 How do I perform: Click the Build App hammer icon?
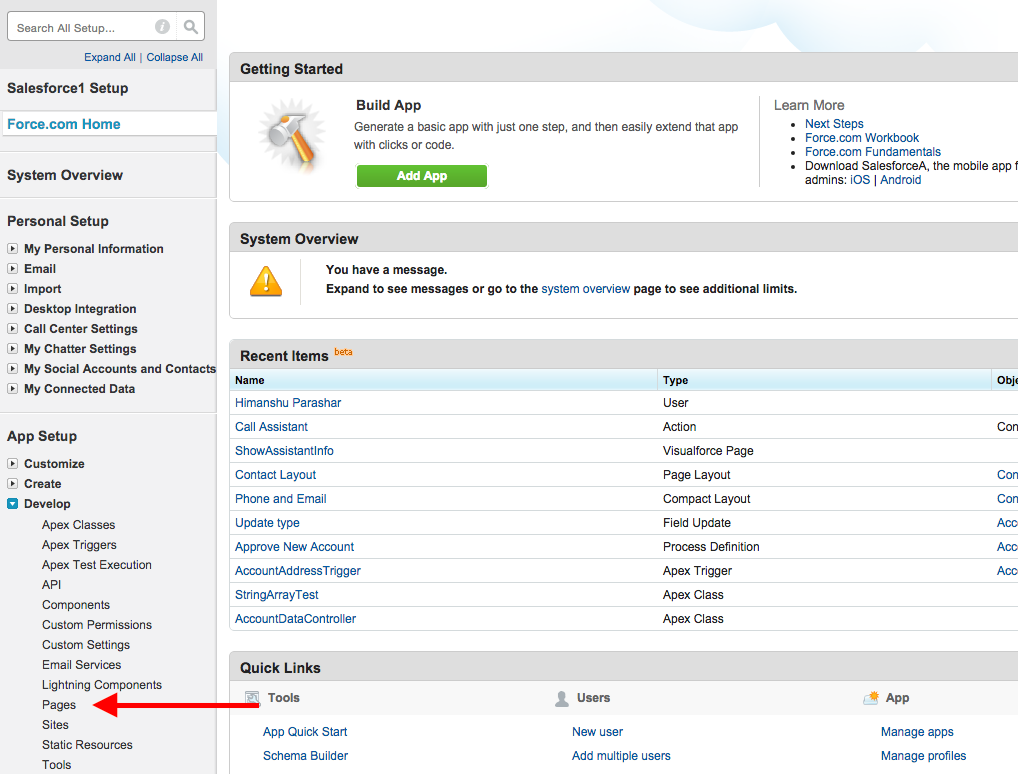tap(292, 136)
